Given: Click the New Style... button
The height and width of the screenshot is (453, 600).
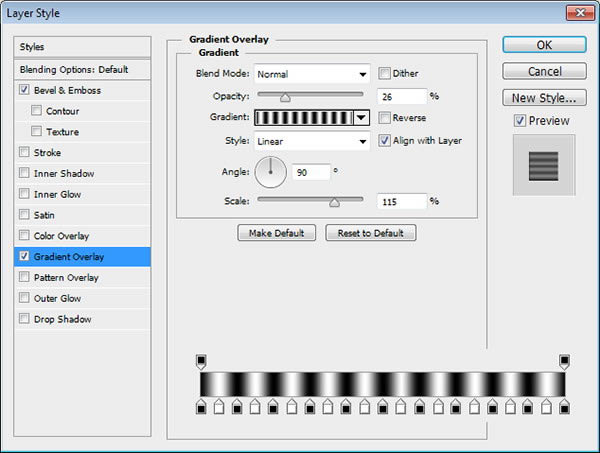Looking at the screenshot, I should [544, 98].
